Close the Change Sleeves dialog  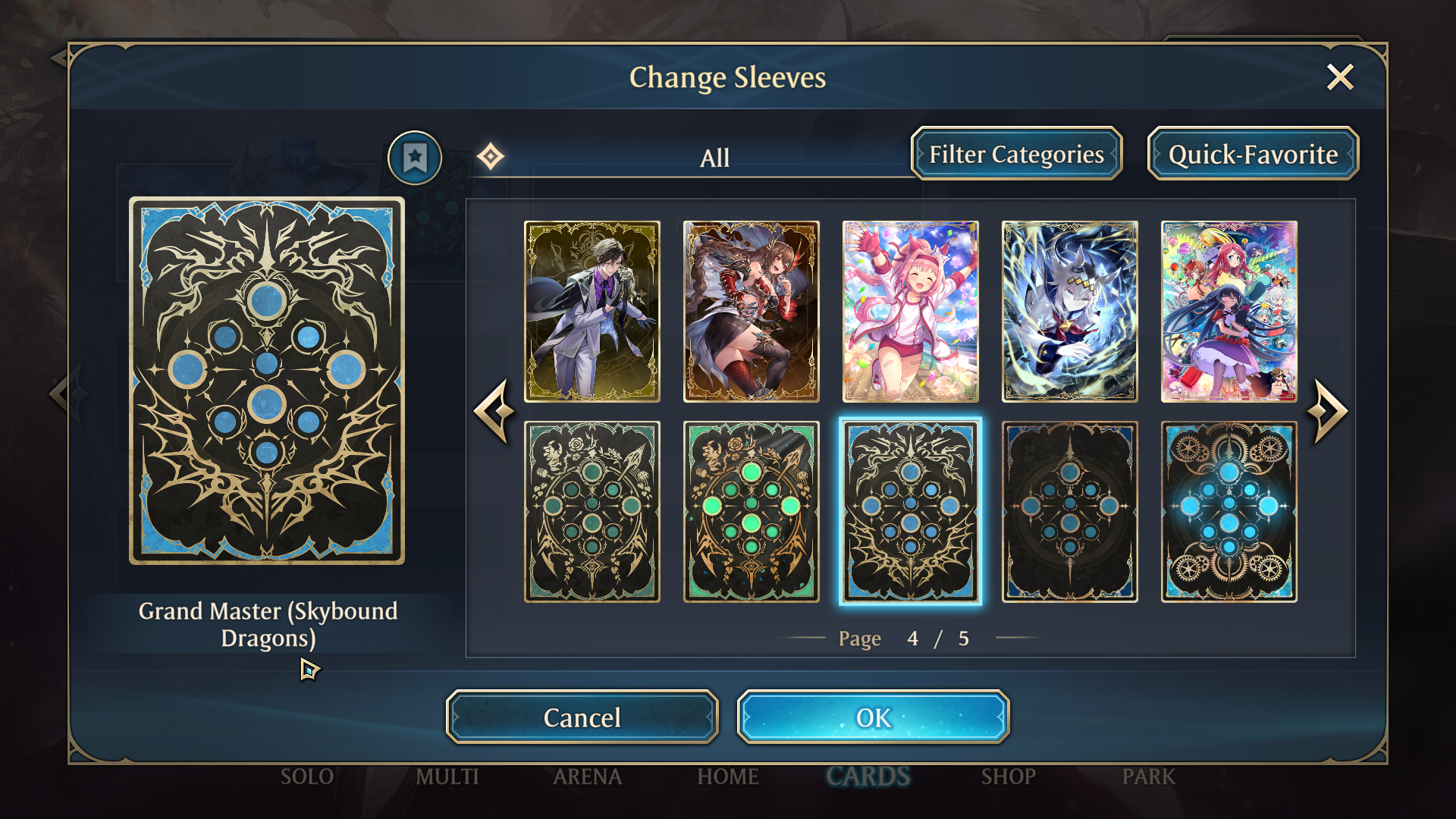tap(1340, 77)
